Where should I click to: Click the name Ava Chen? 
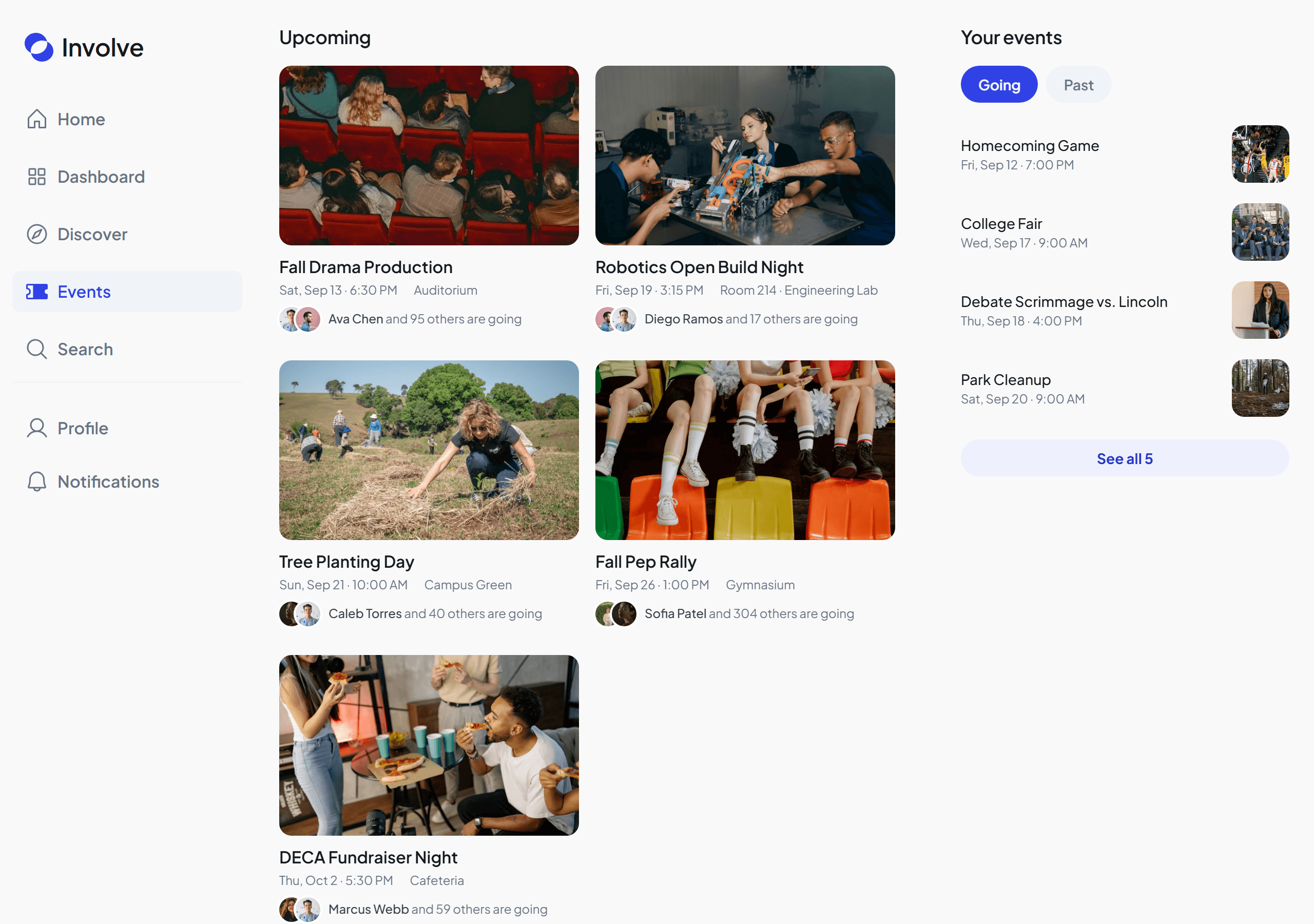click(355, 319)
